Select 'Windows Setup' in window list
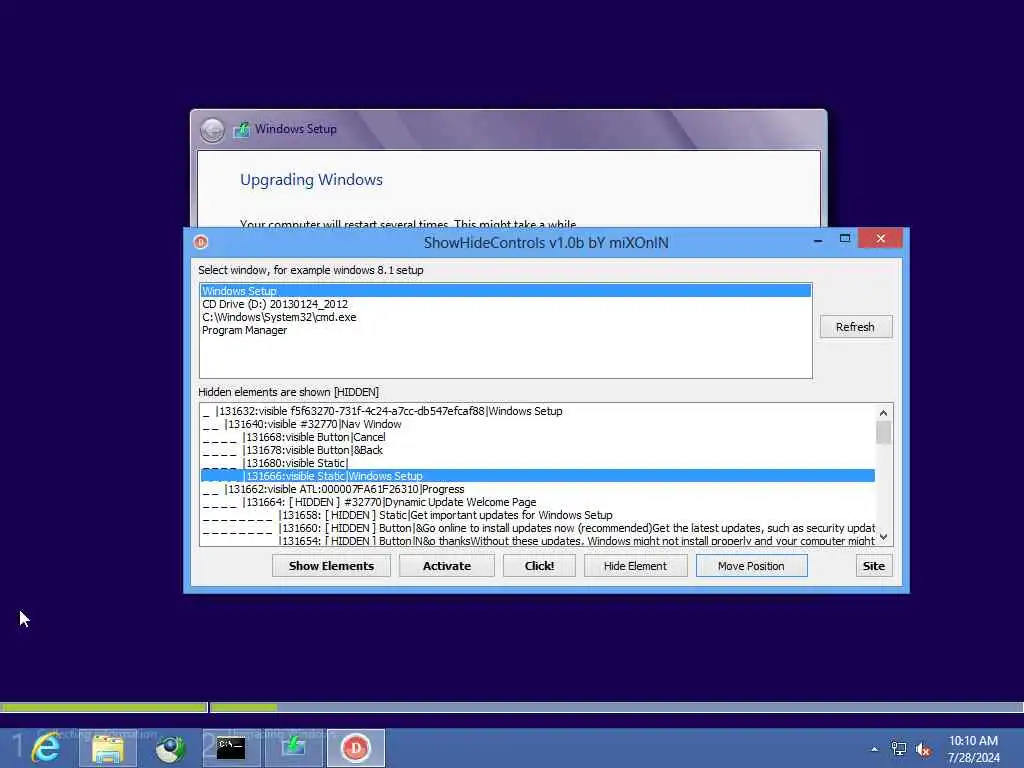Viewport: 1024px width, 768px height. pyautogui.click(x=506, y=291)
